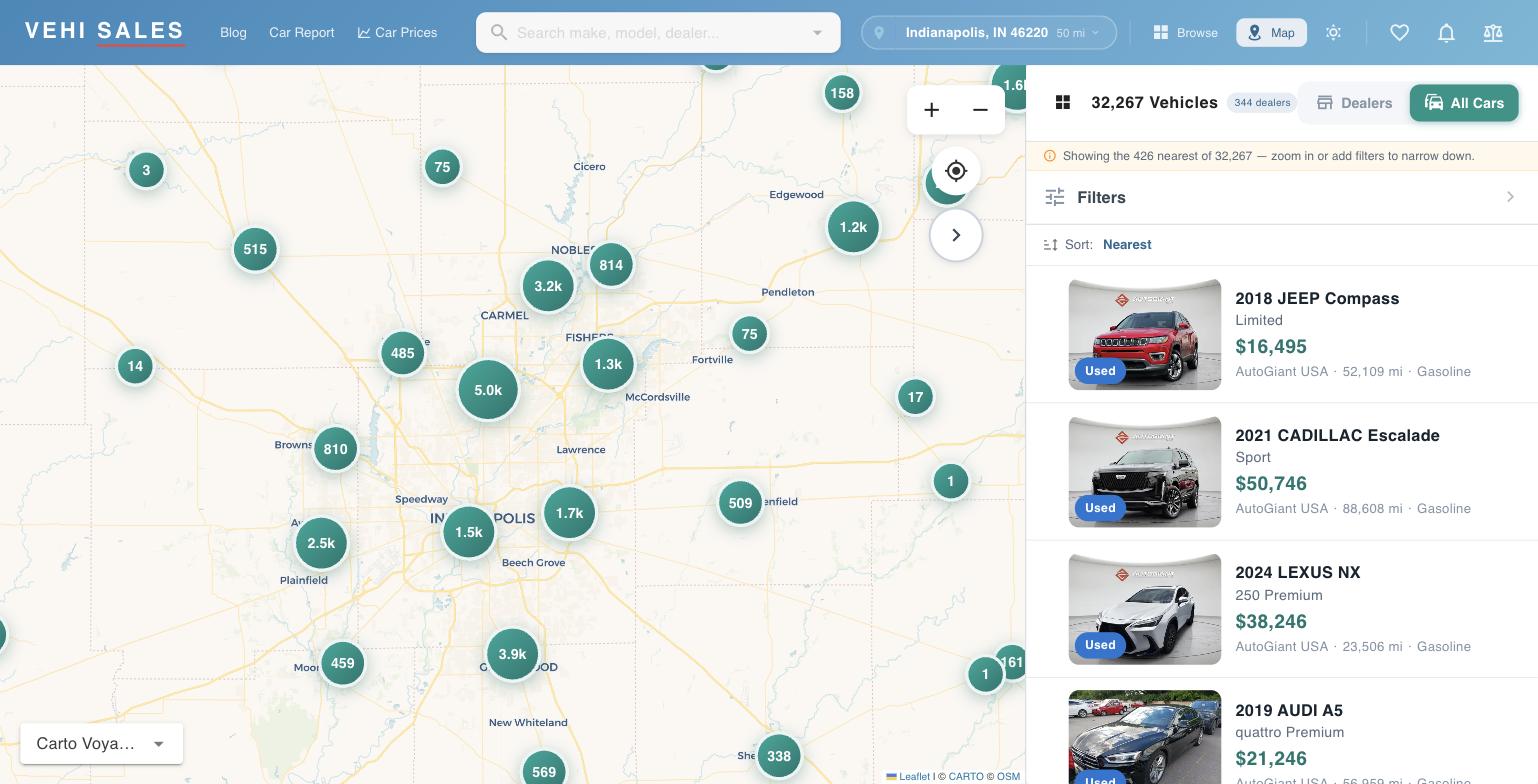Switch to All Cars view
The height and width of the screenshot is (784, 1538).
[1464, 103]
